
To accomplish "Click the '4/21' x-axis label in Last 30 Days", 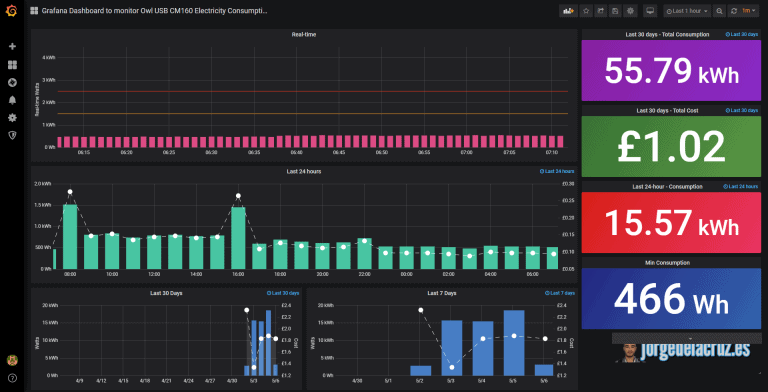I will click(x=167, y=381).
